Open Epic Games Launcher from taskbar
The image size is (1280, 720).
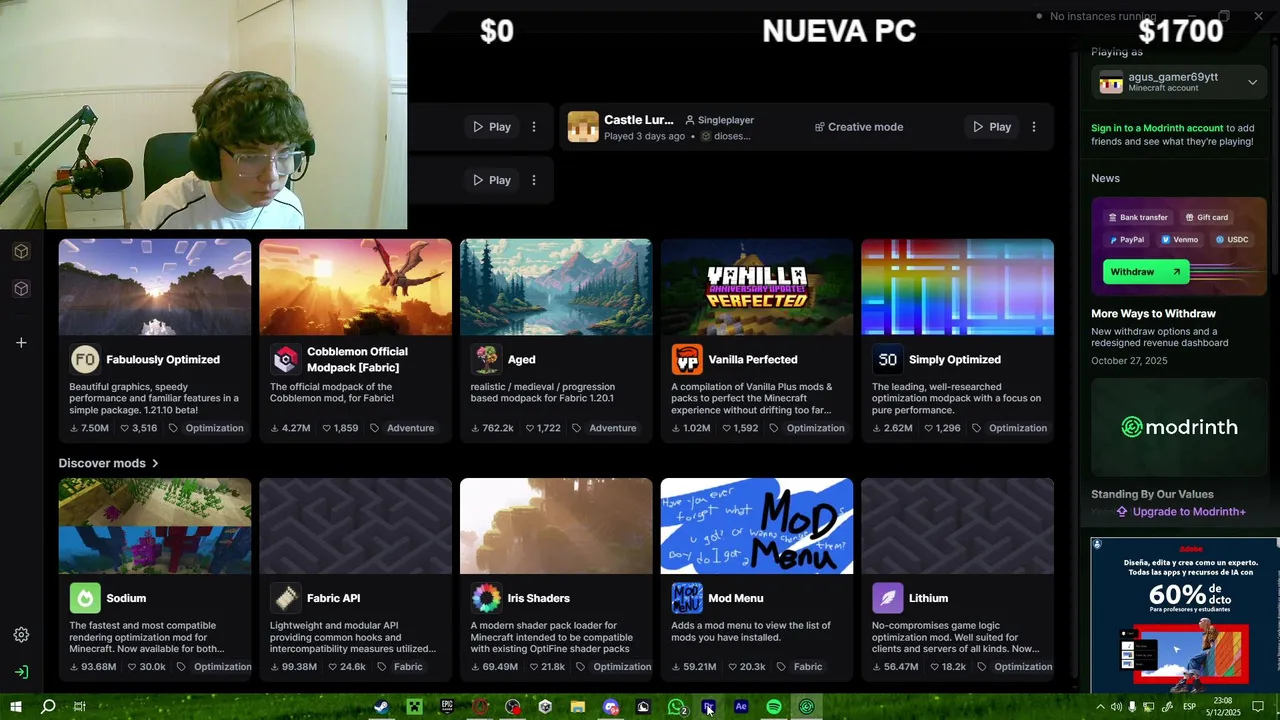(x=447, y=707)
